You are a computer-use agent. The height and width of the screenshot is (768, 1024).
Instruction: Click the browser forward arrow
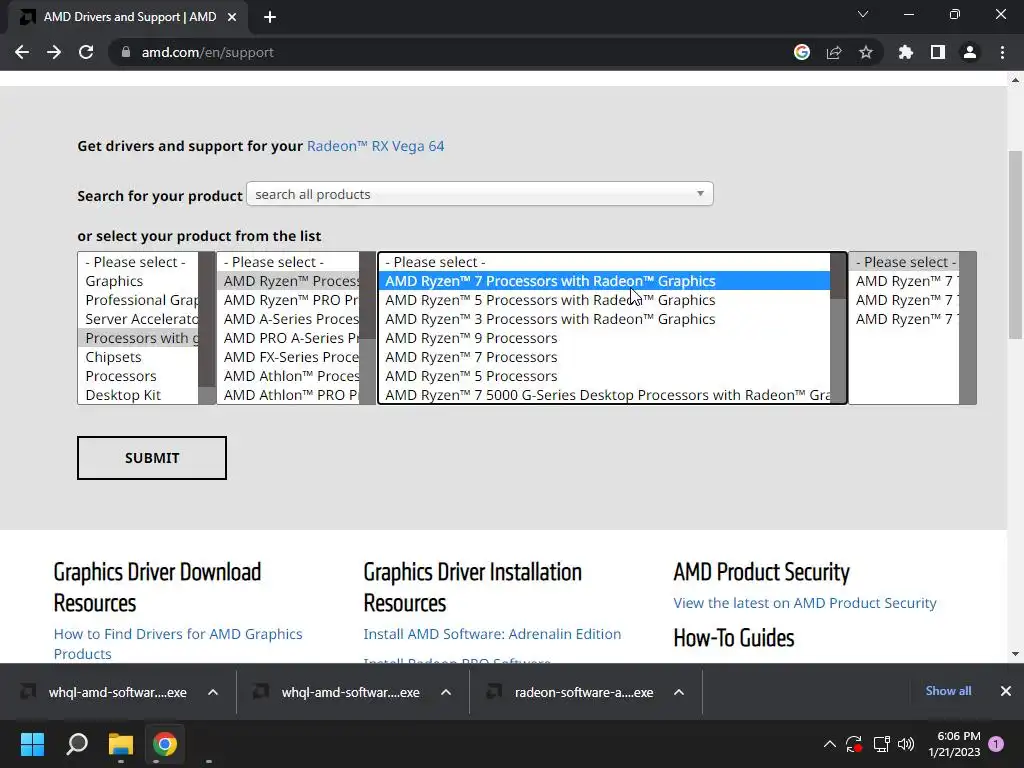[x=54, y=52]
